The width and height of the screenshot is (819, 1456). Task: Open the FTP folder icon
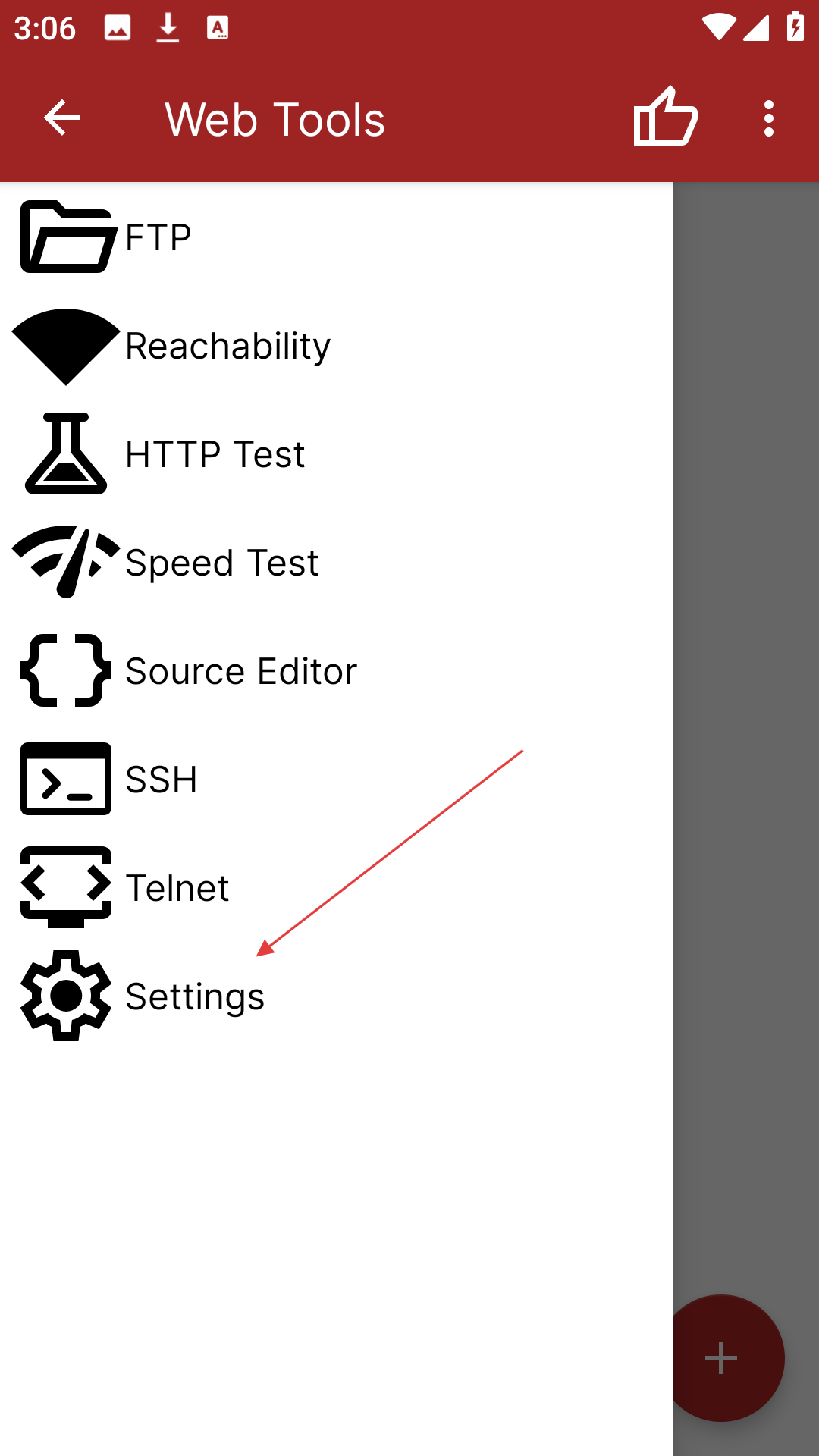pos(68,237)
